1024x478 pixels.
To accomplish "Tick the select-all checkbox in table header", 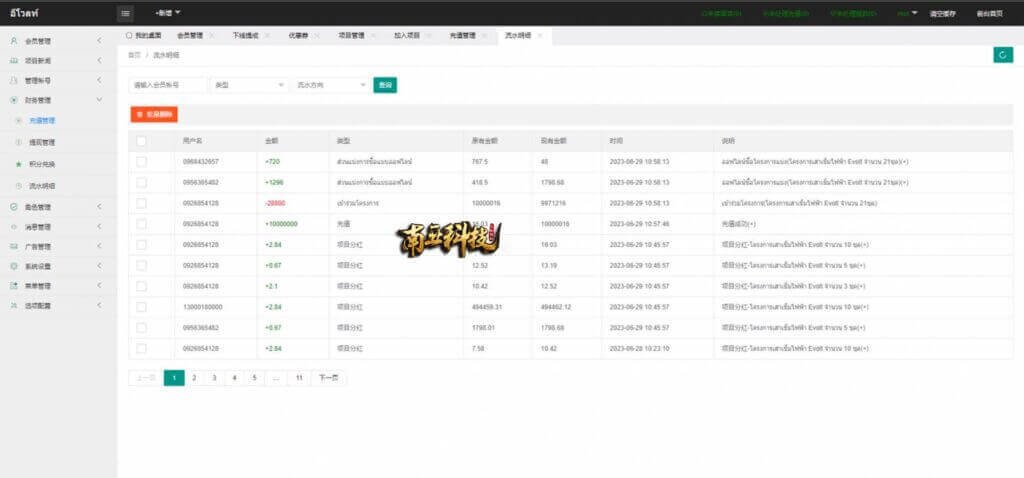I will point(141,141).
